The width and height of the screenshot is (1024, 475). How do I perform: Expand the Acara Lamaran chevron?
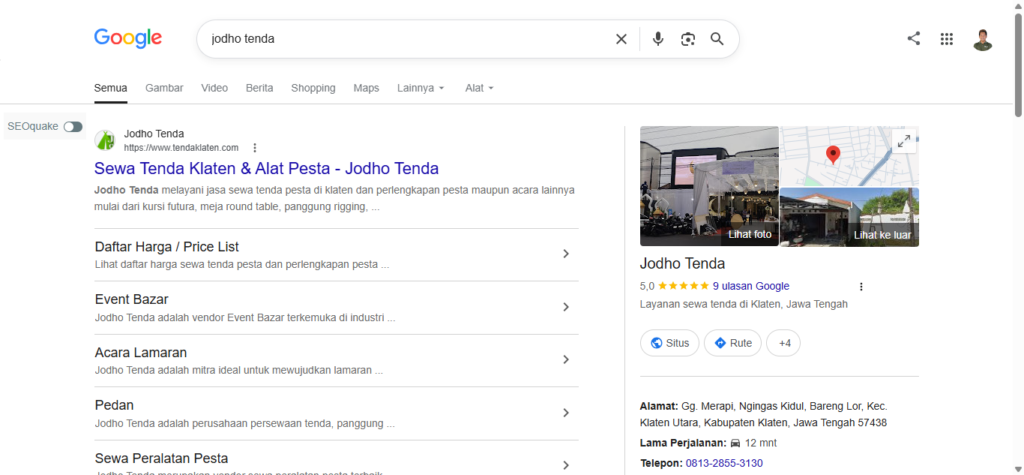(x=566, y=359)
